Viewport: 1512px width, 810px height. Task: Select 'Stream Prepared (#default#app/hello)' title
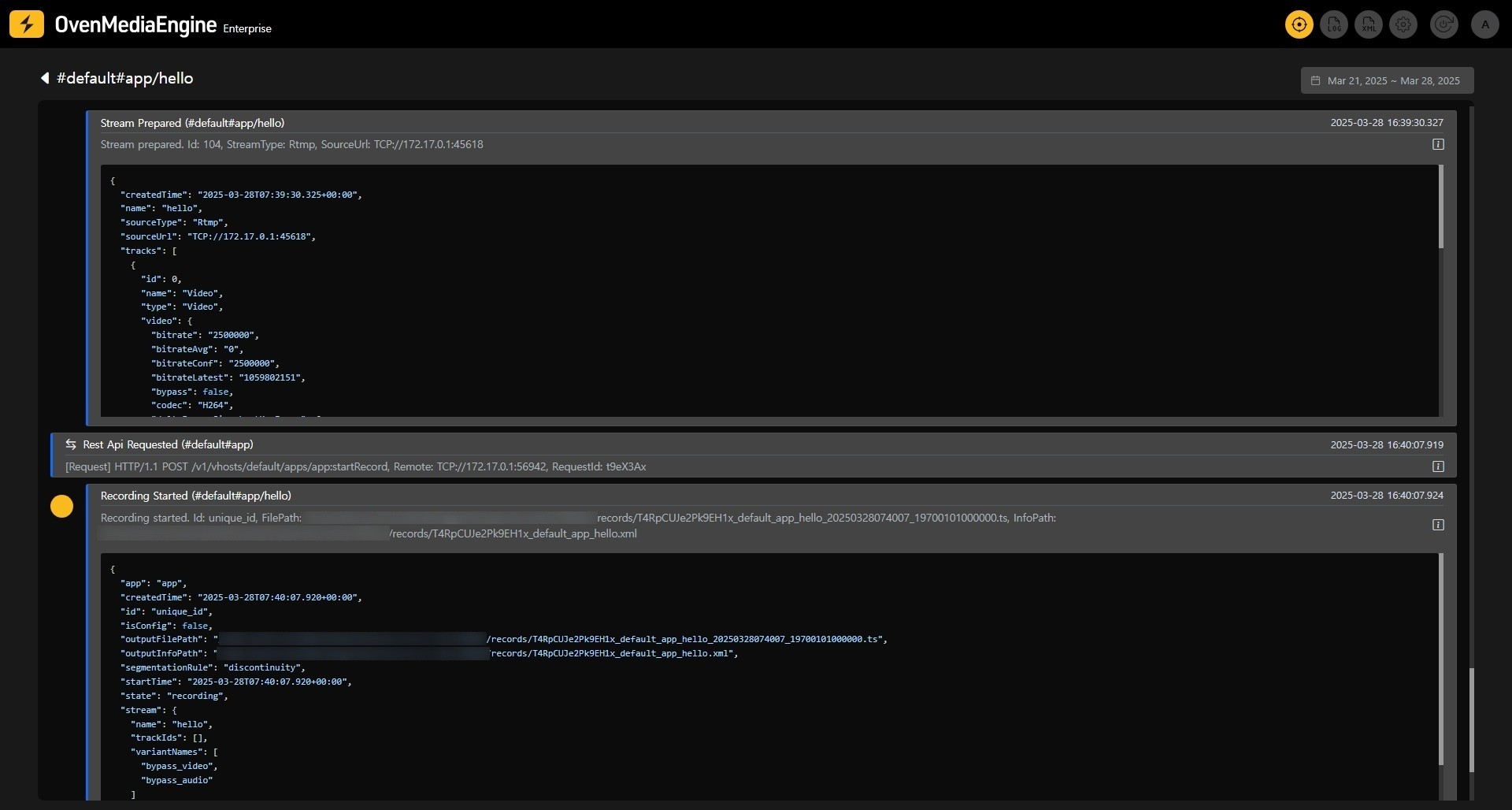[x=192, y=123]
